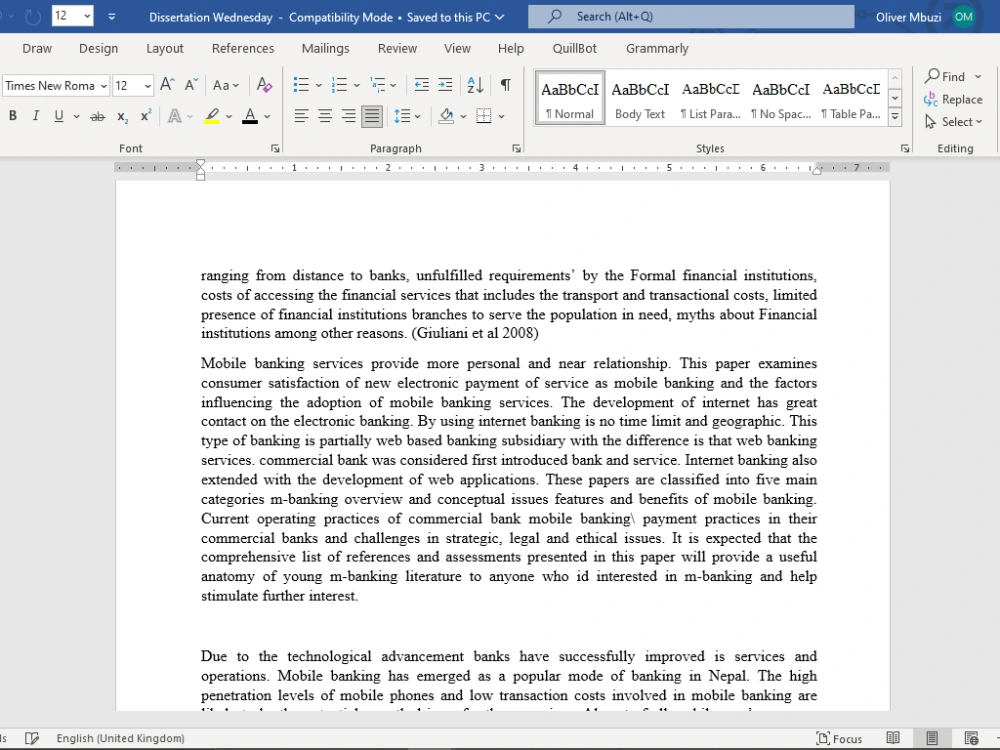Open the Mailings tab
This screenshot has width=1000, height=750.
point(325,48)
